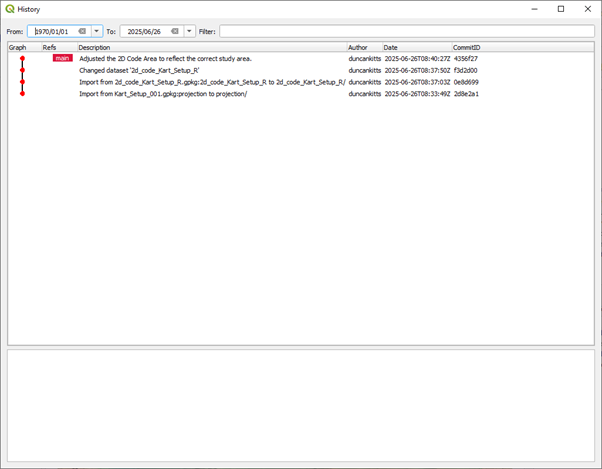
Task: Sort by the Description column header
Action: (x=211, y=47)
